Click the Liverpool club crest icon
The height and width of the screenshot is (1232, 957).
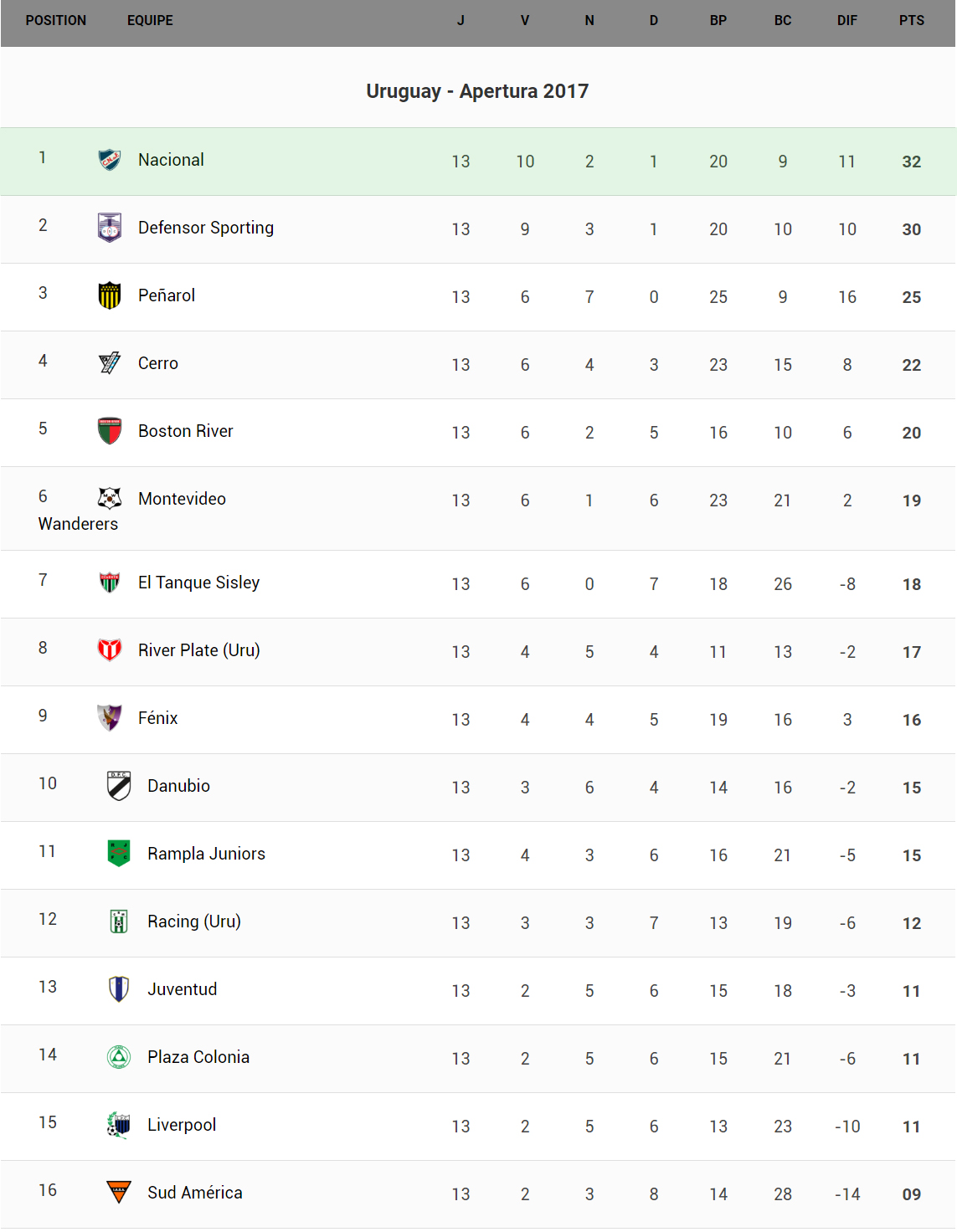click(x=119, y=1125)
